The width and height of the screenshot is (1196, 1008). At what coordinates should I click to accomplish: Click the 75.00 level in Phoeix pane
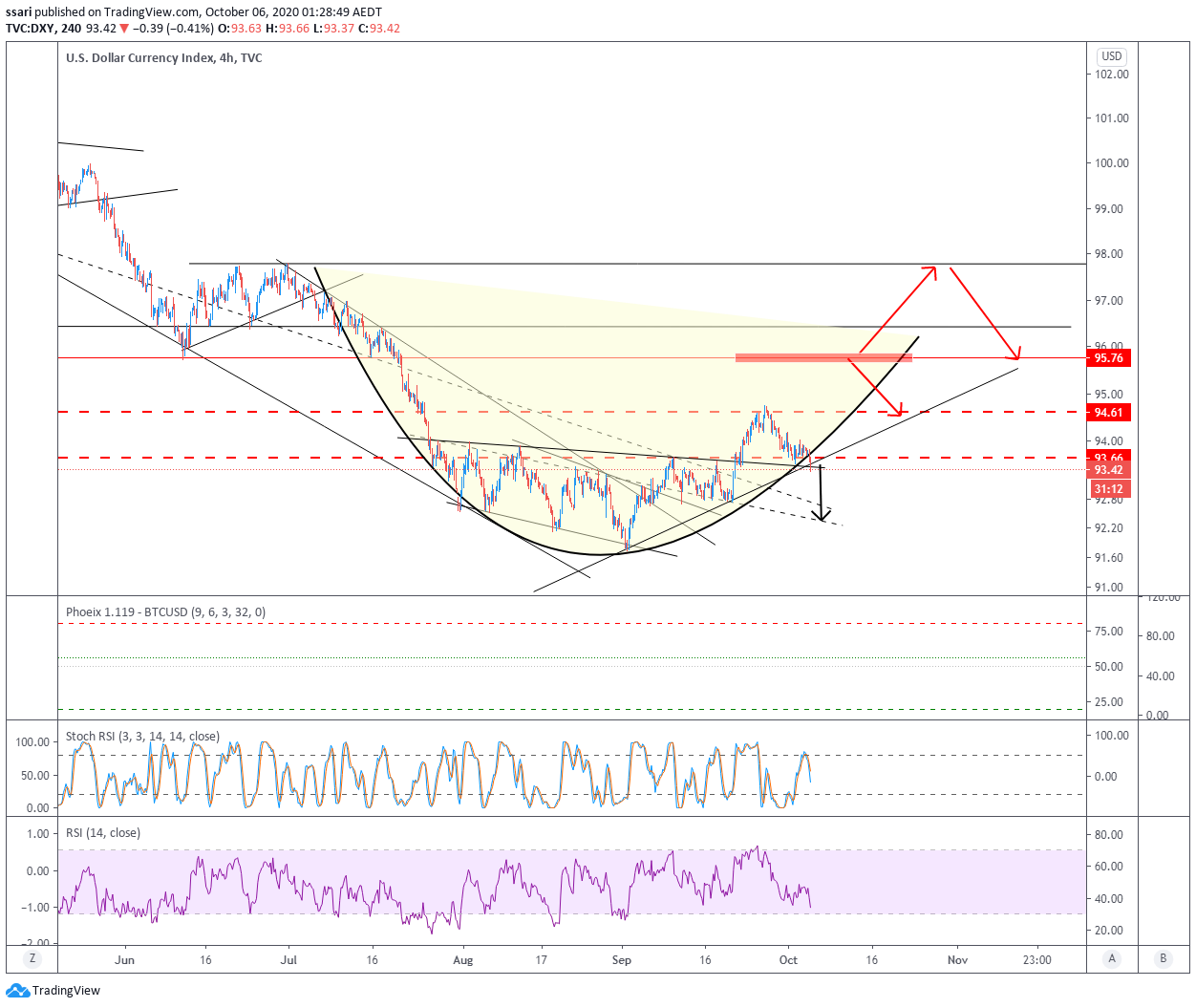tap(1109, 632)
